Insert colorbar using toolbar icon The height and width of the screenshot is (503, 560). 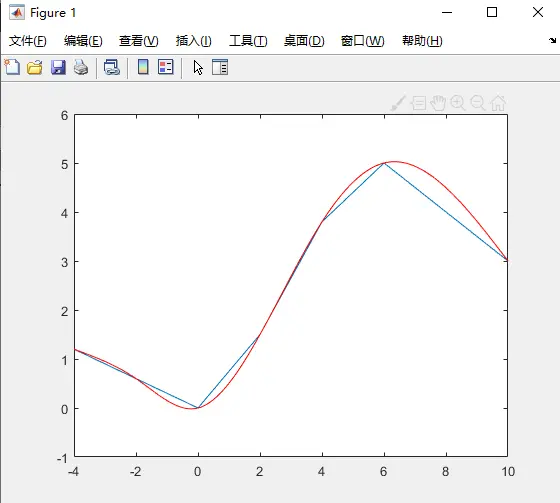pyautogui.click(x=143, y=67)
